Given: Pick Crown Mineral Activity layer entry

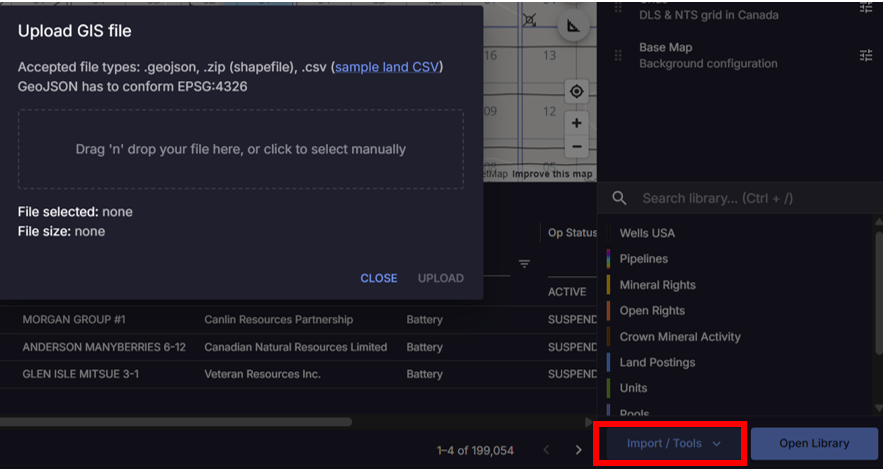Looking at the screenshot, I should point(680,337).
